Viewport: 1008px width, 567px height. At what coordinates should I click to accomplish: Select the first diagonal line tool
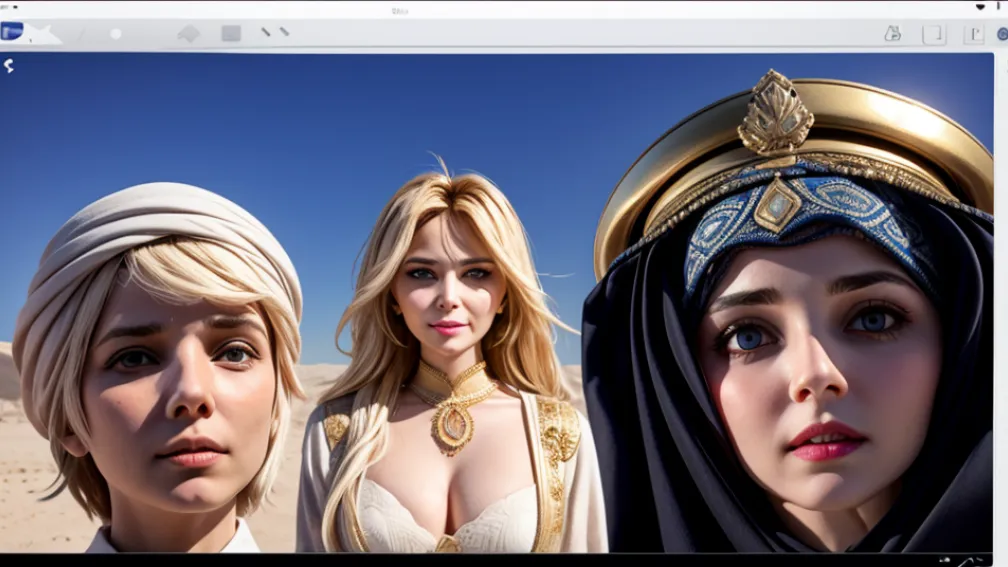click(x=266, y=32)
